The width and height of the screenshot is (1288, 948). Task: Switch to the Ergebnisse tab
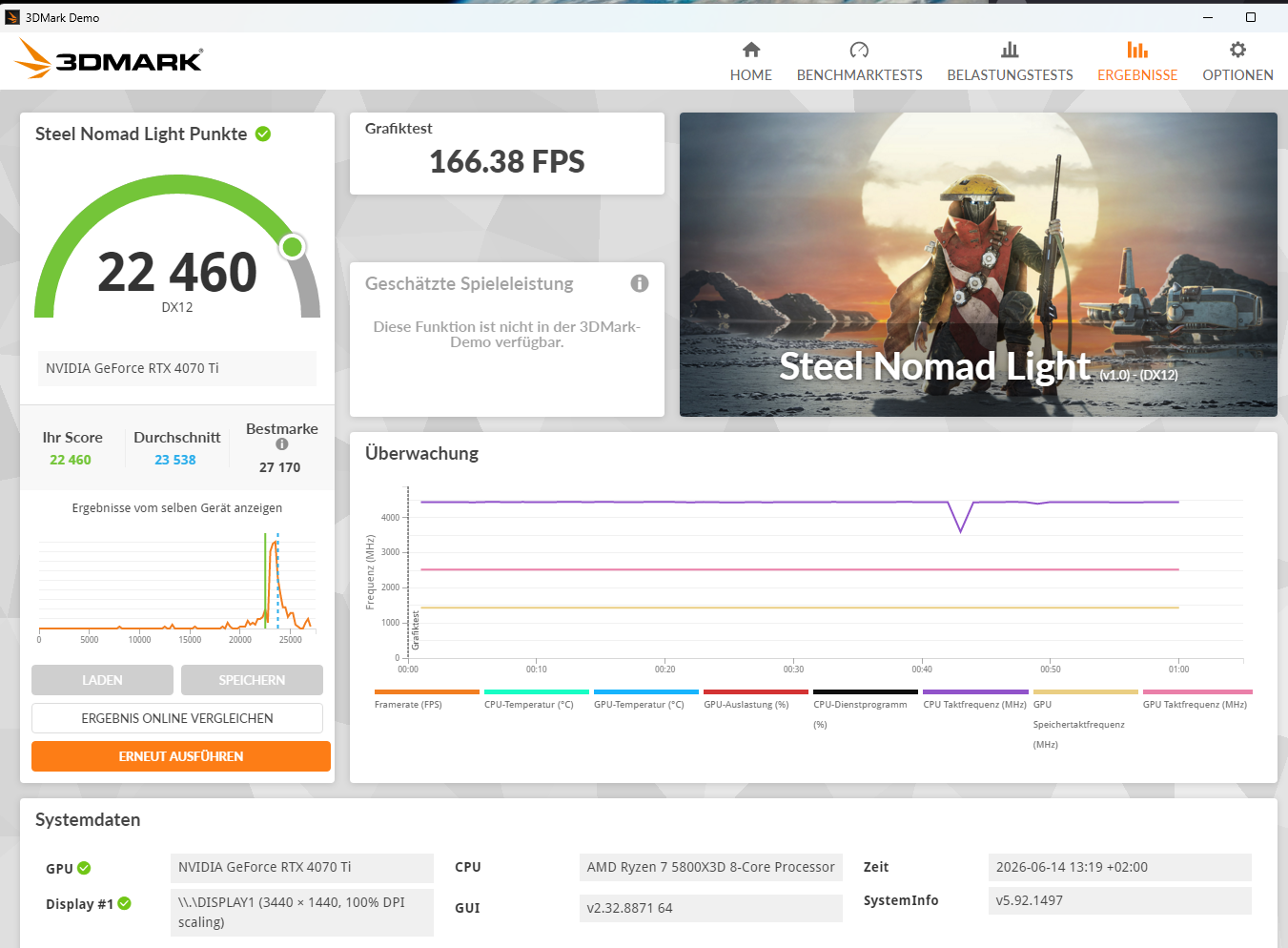pos(1137,62)
